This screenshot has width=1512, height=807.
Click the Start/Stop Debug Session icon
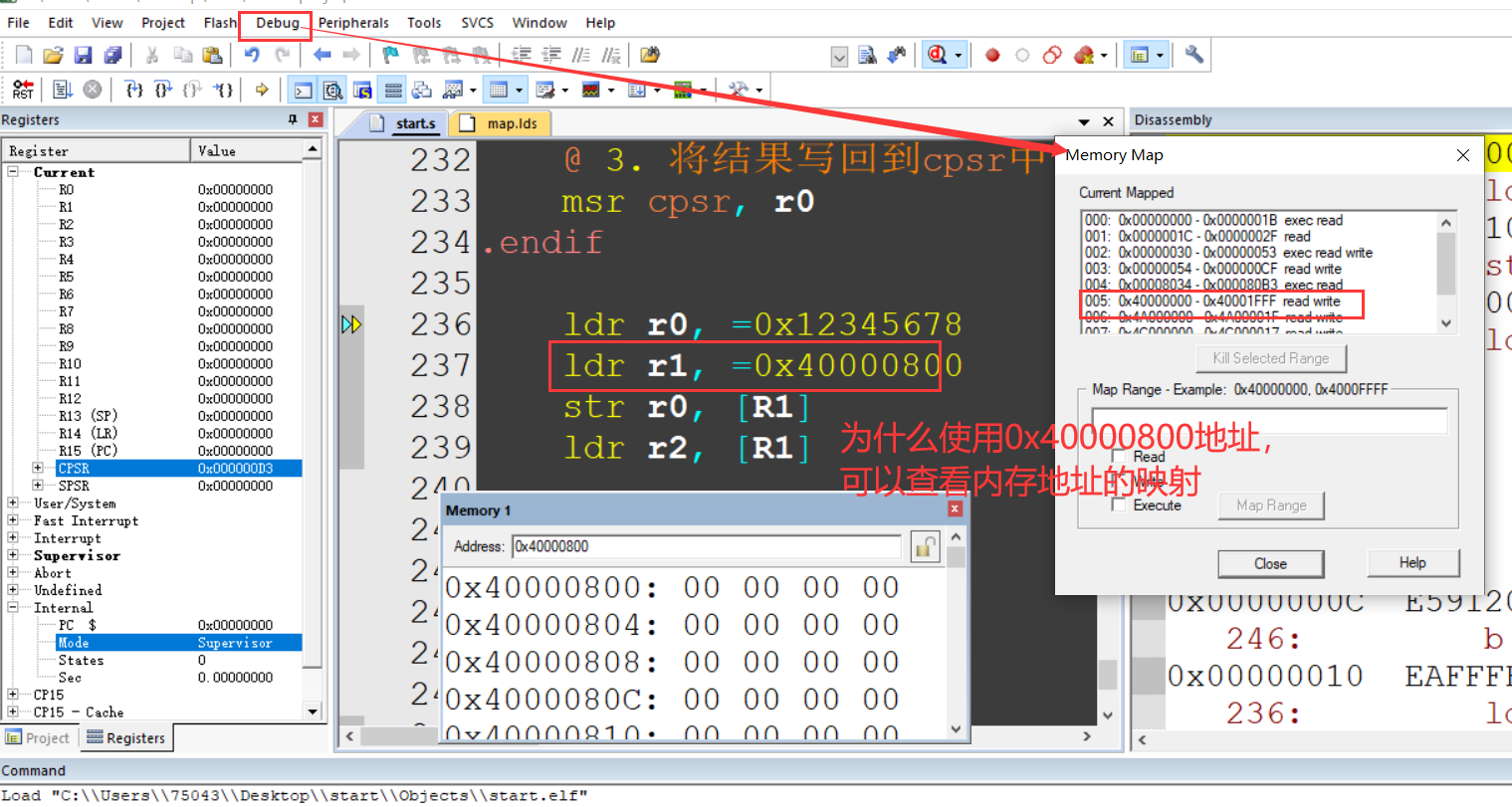coord(937,56)
